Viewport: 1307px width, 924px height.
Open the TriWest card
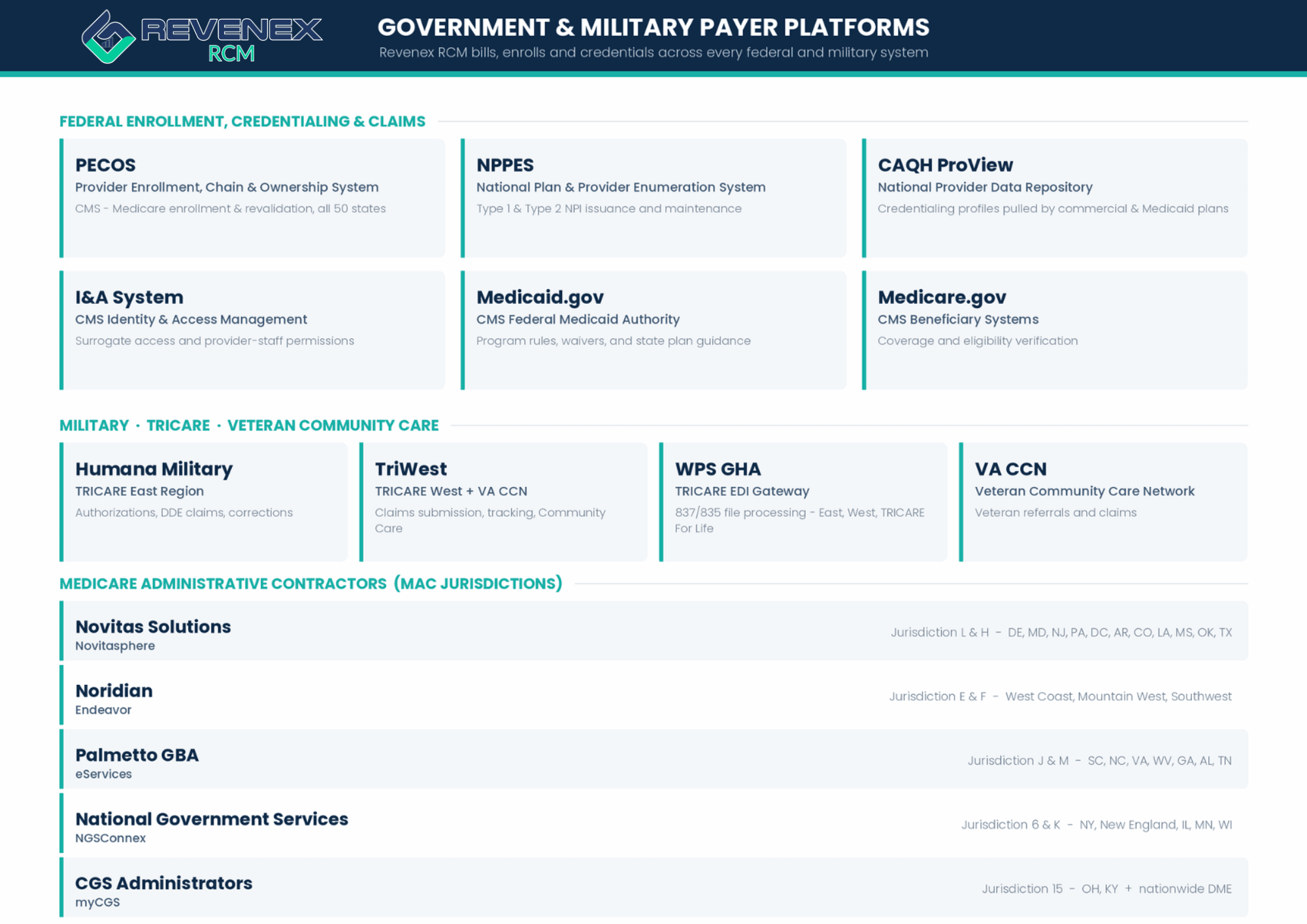click(x=503, y=502)
